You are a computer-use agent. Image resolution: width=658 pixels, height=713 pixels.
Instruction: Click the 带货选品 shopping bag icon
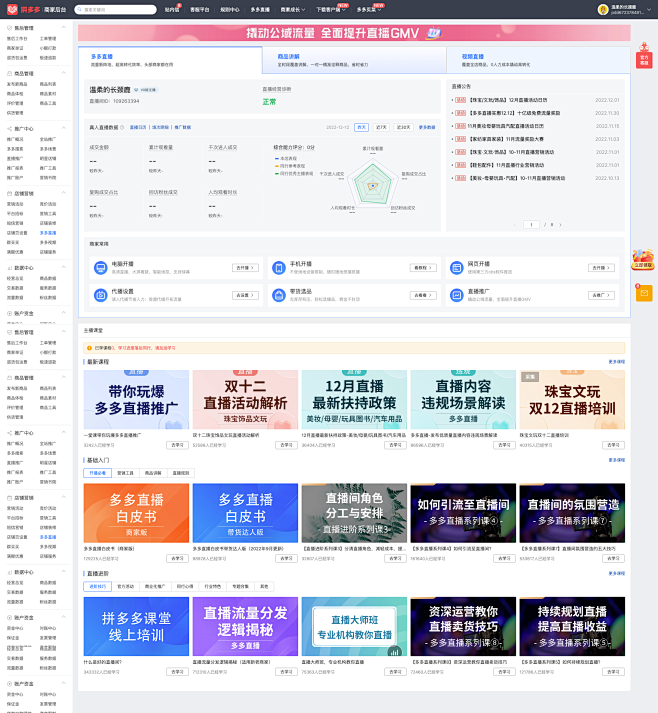pos(278,295)
